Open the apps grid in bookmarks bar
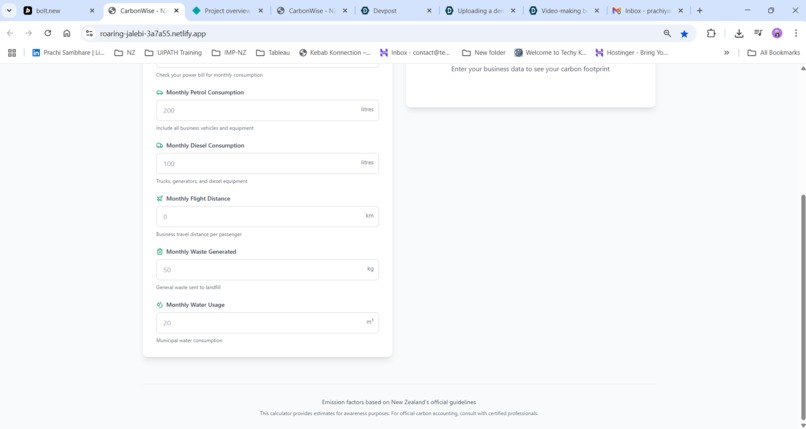This screenshot has height=429, width=806. [x=12, y=52]
